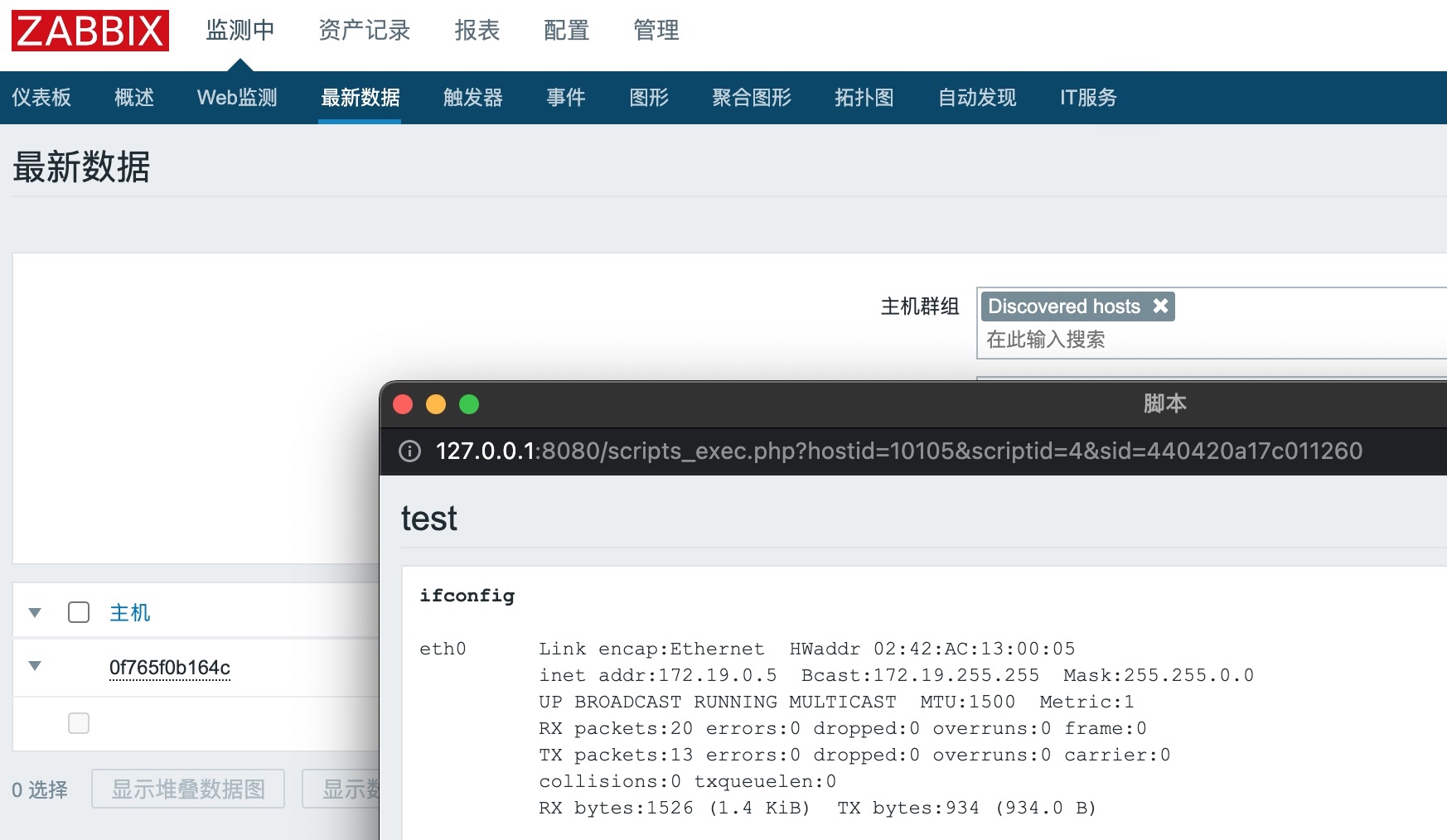Viewport: 1447px width, 840px height.
Task: Open the 配置 top menu
Action: click(x=566, y=31)
